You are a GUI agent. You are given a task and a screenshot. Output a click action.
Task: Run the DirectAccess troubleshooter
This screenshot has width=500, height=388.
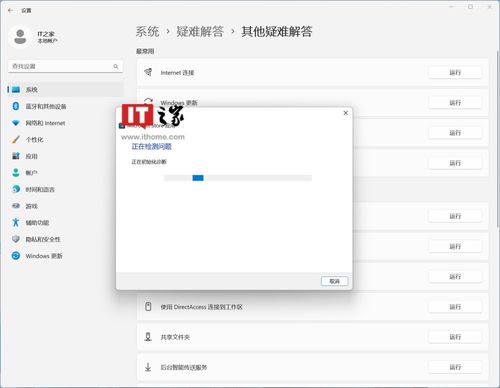pos(455,307)
